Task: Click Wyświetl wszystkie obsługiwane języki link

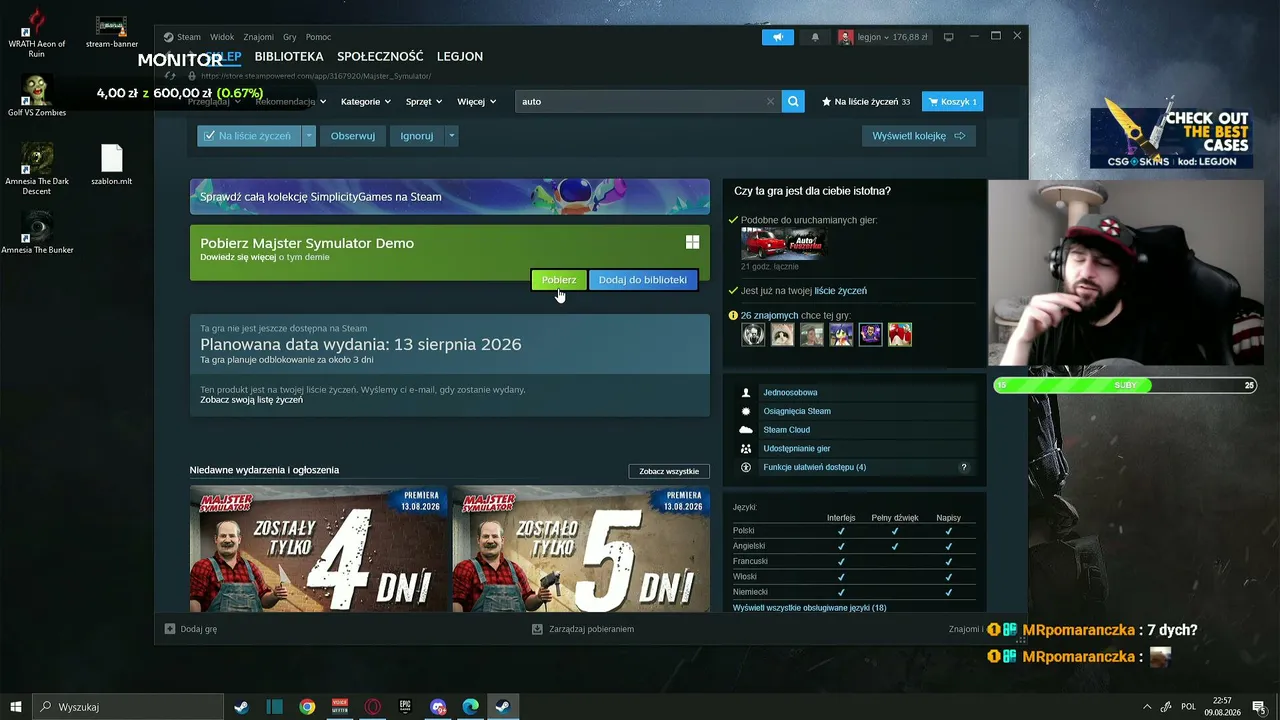Action: (x=809, y=608)
